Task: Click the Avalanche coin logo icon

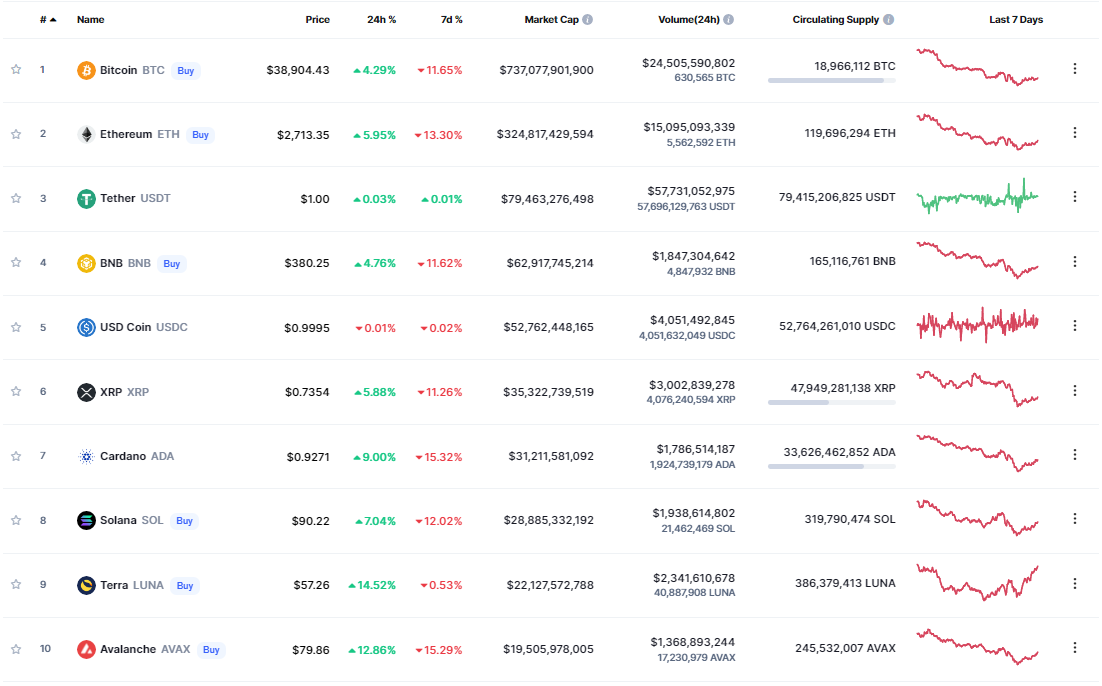Action: pyautogui.click(x=86, y=649)
